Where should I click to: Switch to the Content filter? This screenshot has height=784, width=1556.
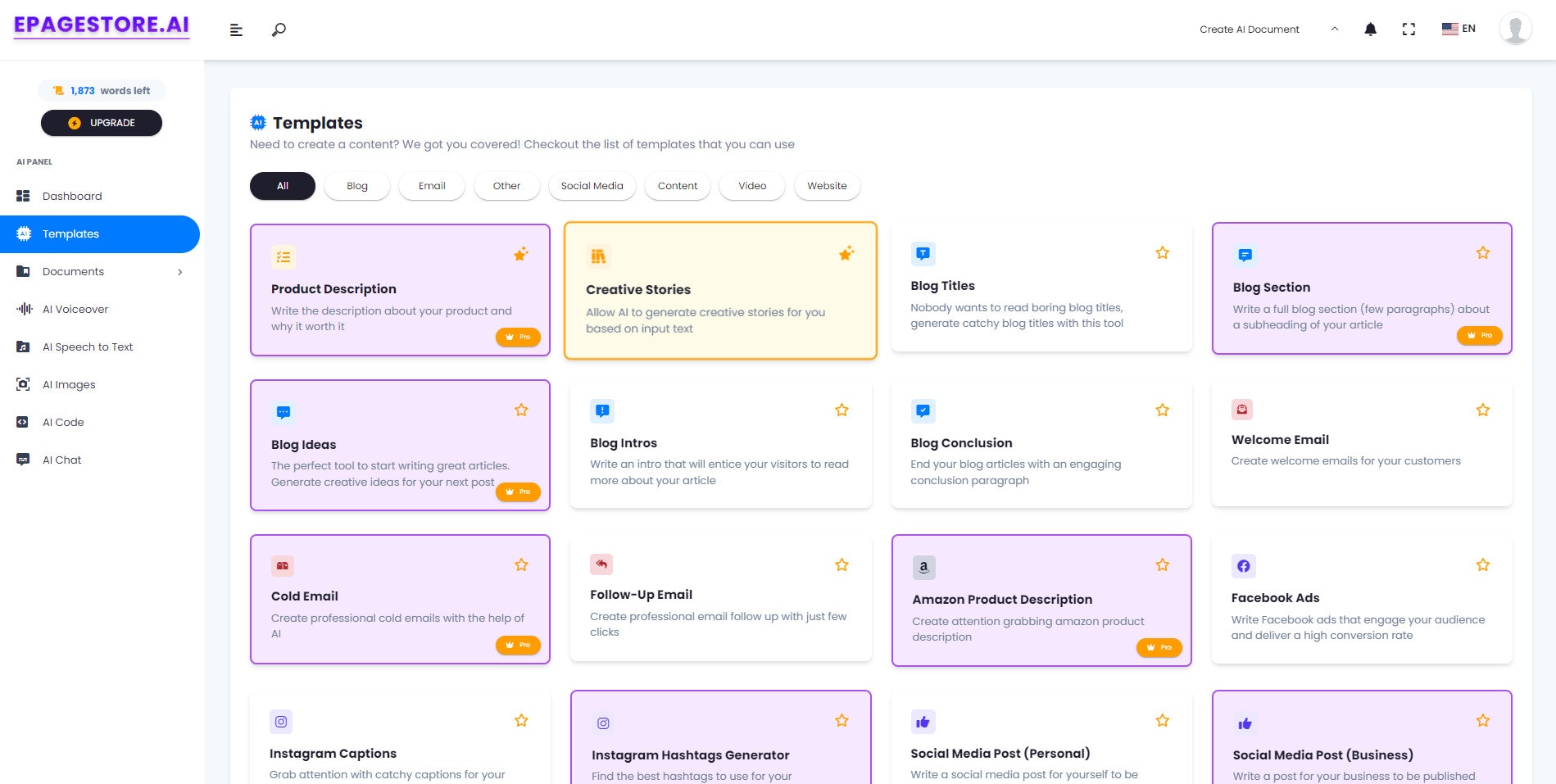tap(678, 186)
